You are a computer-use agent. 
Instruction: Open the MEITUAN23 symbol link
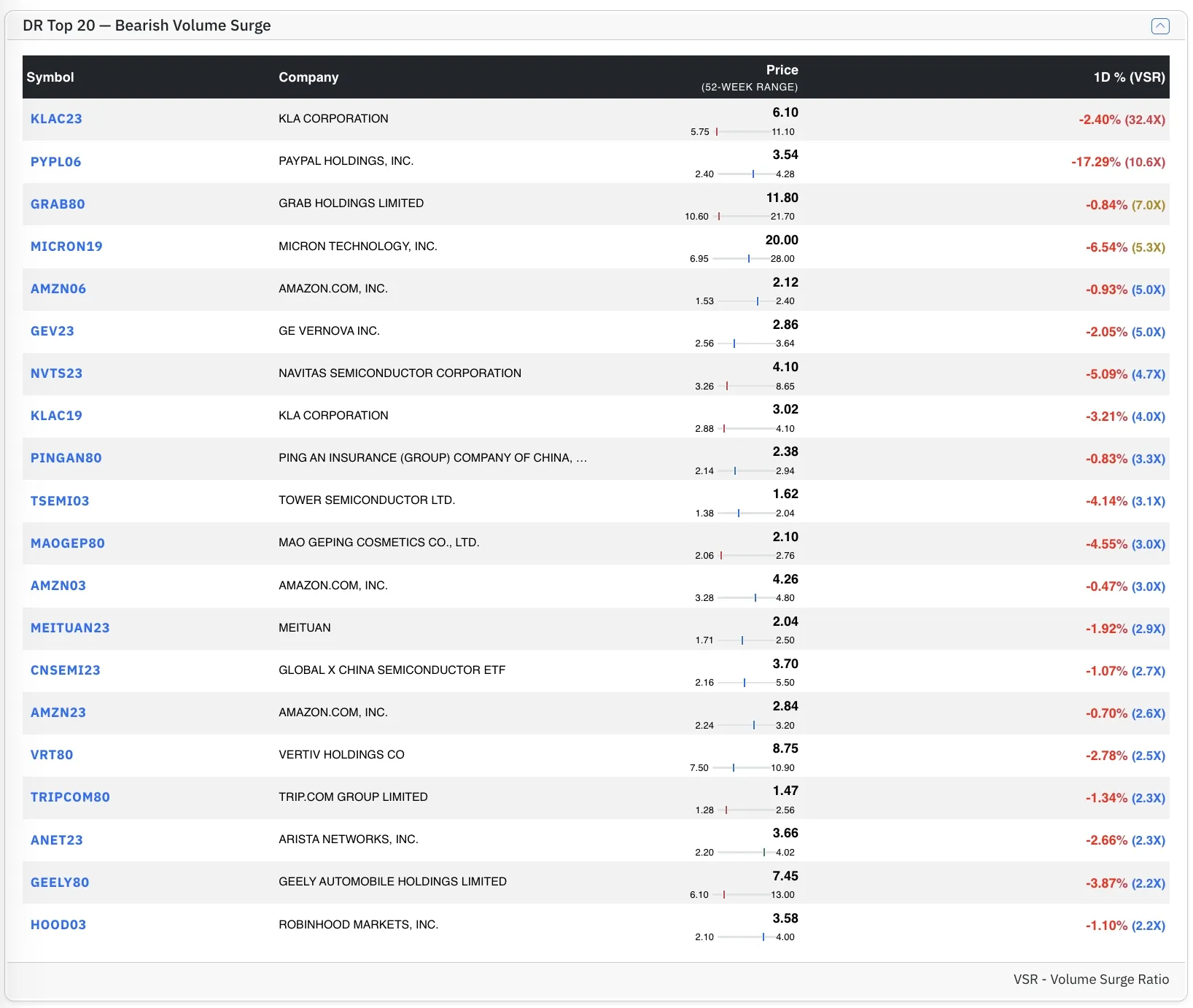(70, 628)
